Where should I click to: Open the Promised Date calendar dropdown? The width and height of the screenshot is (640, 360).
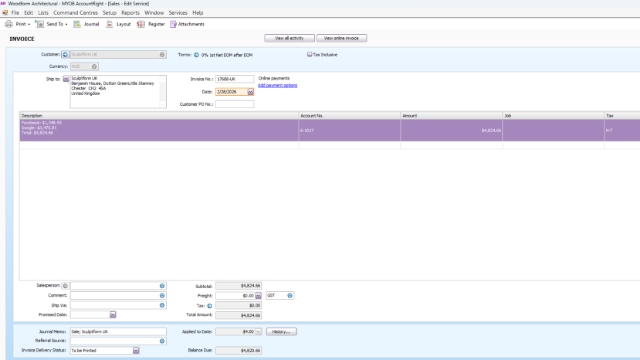click(113, 315)
